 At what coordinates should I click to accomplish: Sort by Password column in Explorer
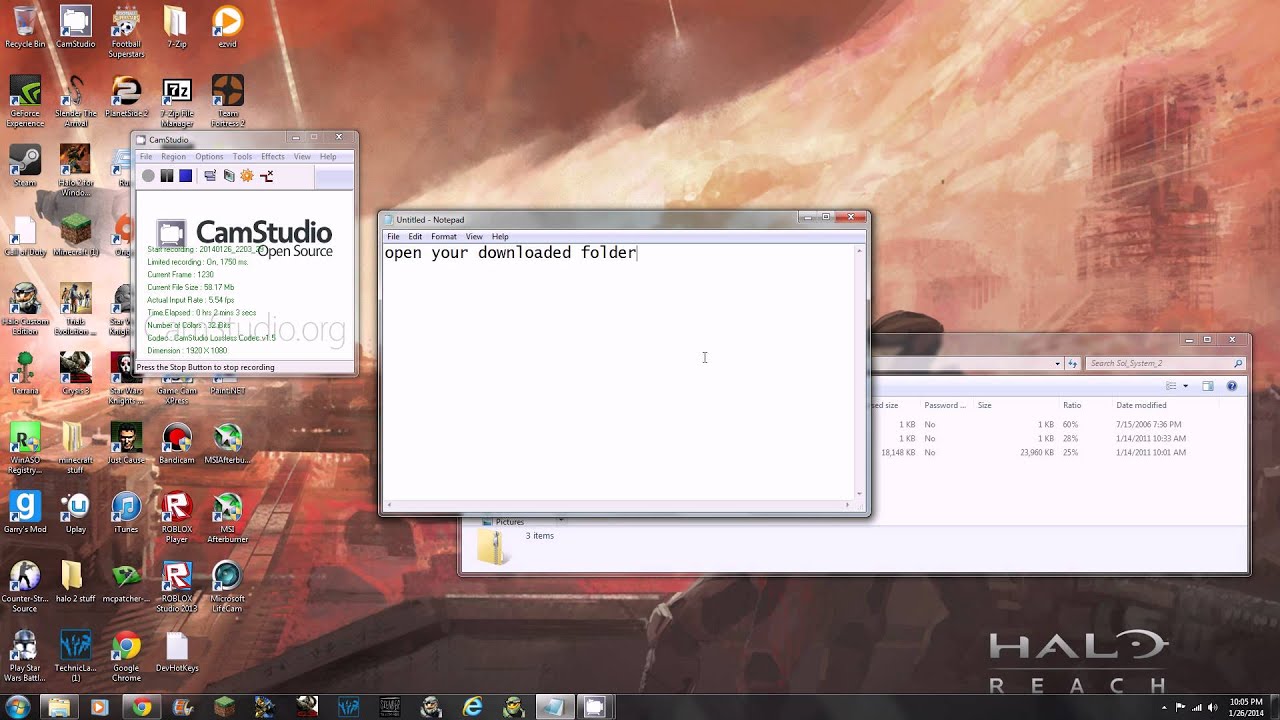click(945, 405)
